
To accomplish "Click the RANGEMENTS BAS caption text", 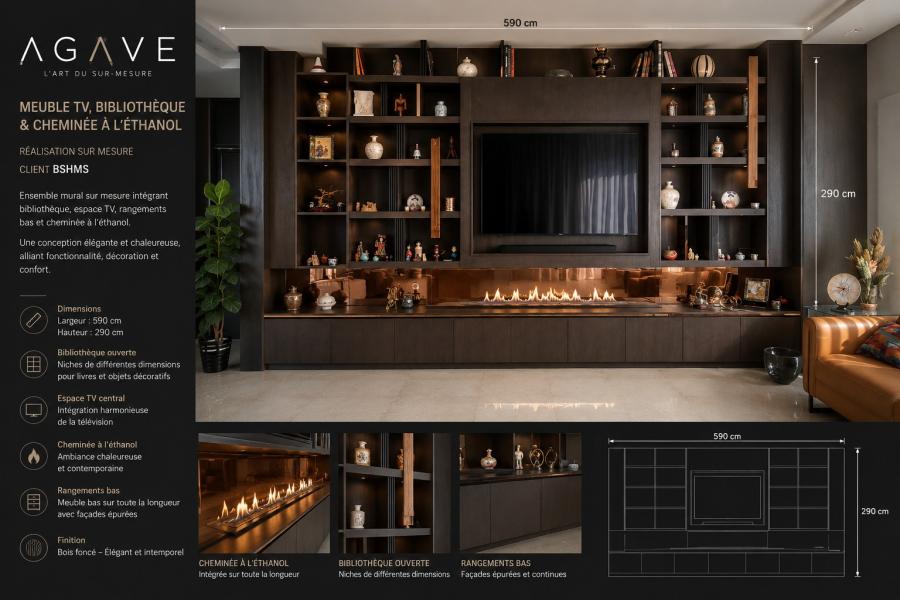I will (495, 563).
